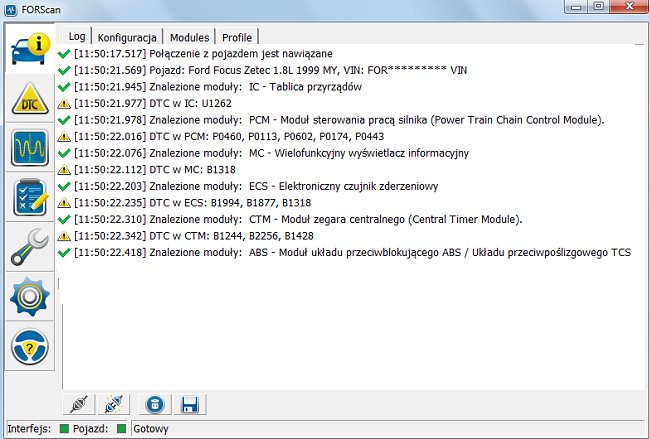Viewport: 650px width, 439px height.
Task: Open the wrench service functions section
Action: pos(30,247)
